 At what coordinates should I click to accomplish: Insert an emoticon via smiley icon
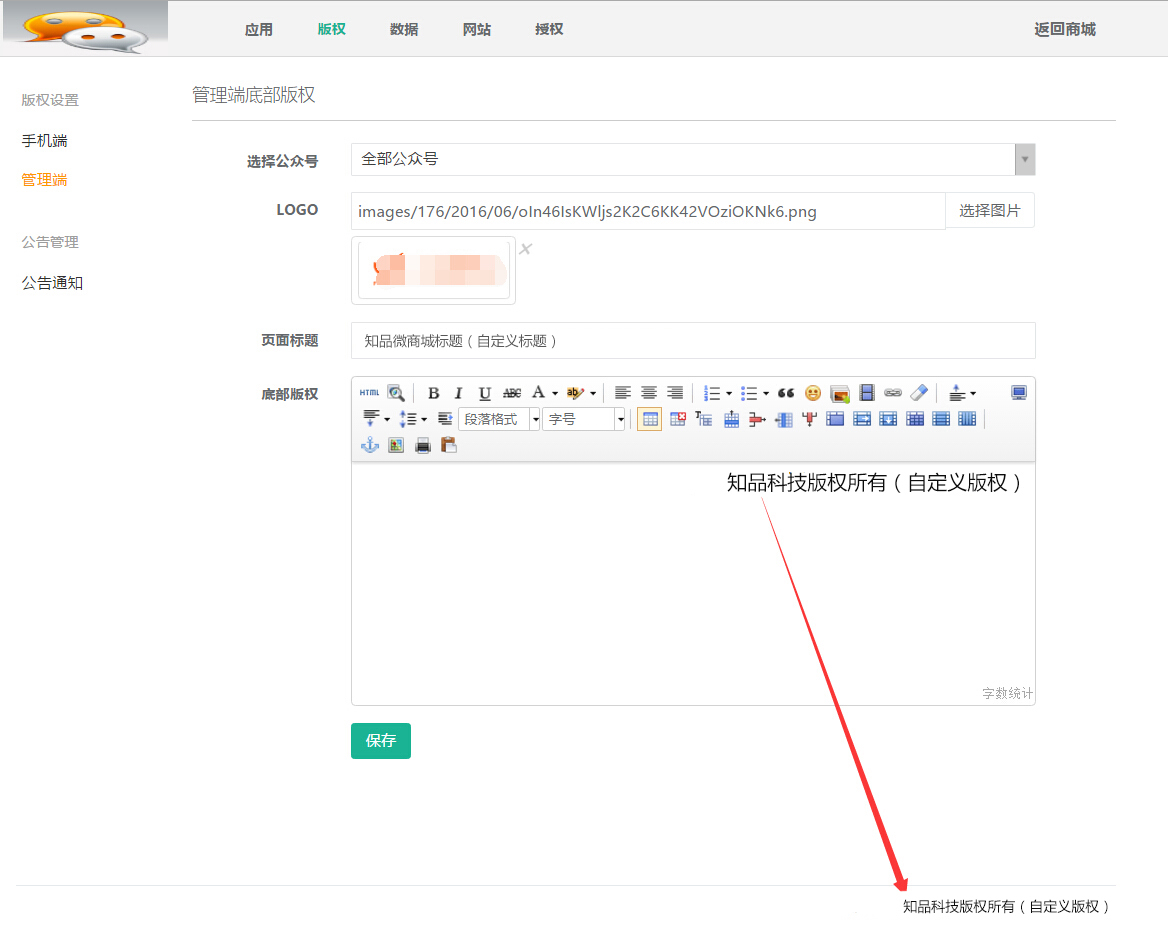coord(813,393)
